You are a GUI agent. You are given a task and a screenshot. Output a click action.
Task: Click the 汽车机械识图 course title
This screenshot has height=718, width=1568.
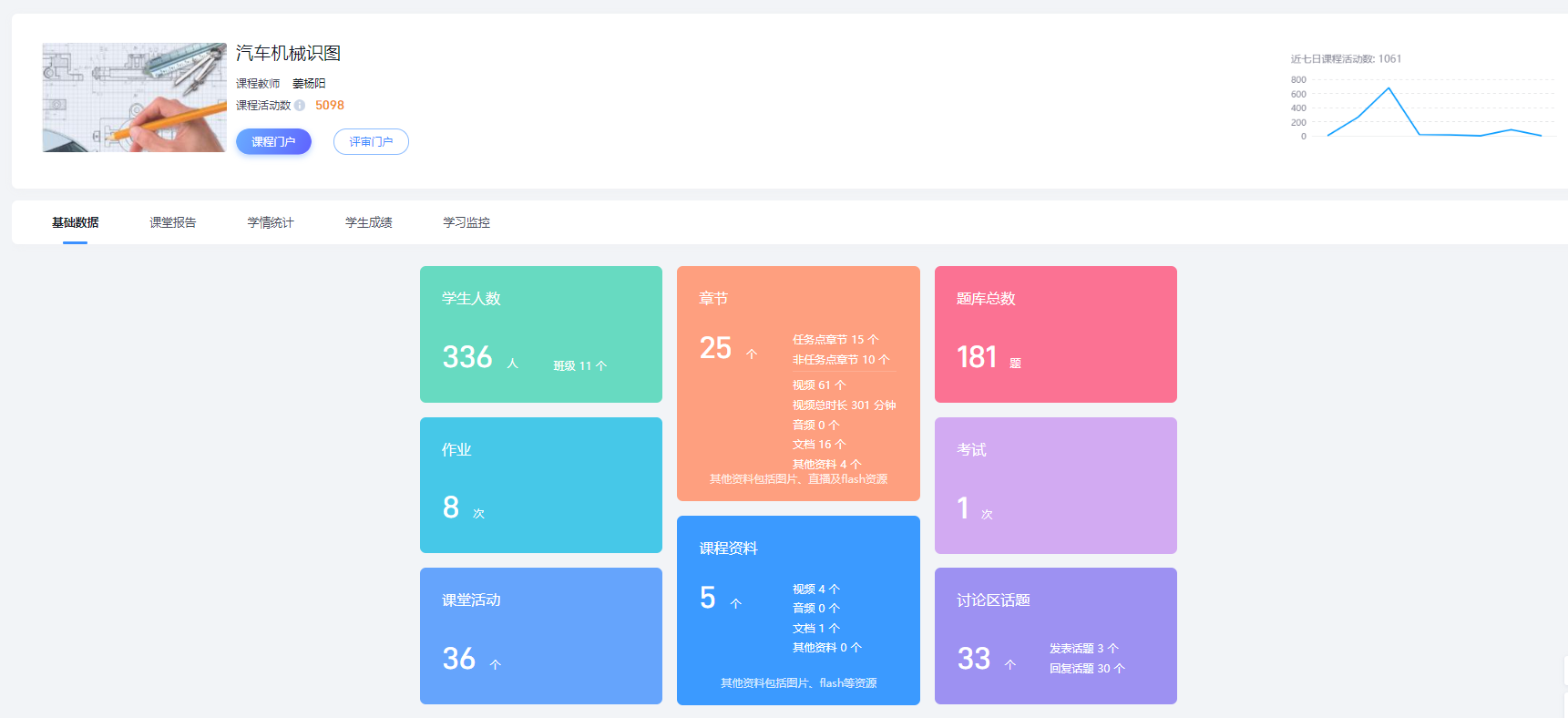[288, 54]
